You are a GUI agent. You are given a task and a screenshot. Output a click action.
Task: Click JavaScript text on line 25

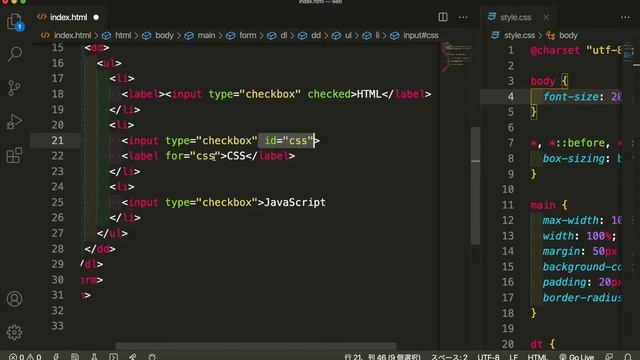click(295, 202)
